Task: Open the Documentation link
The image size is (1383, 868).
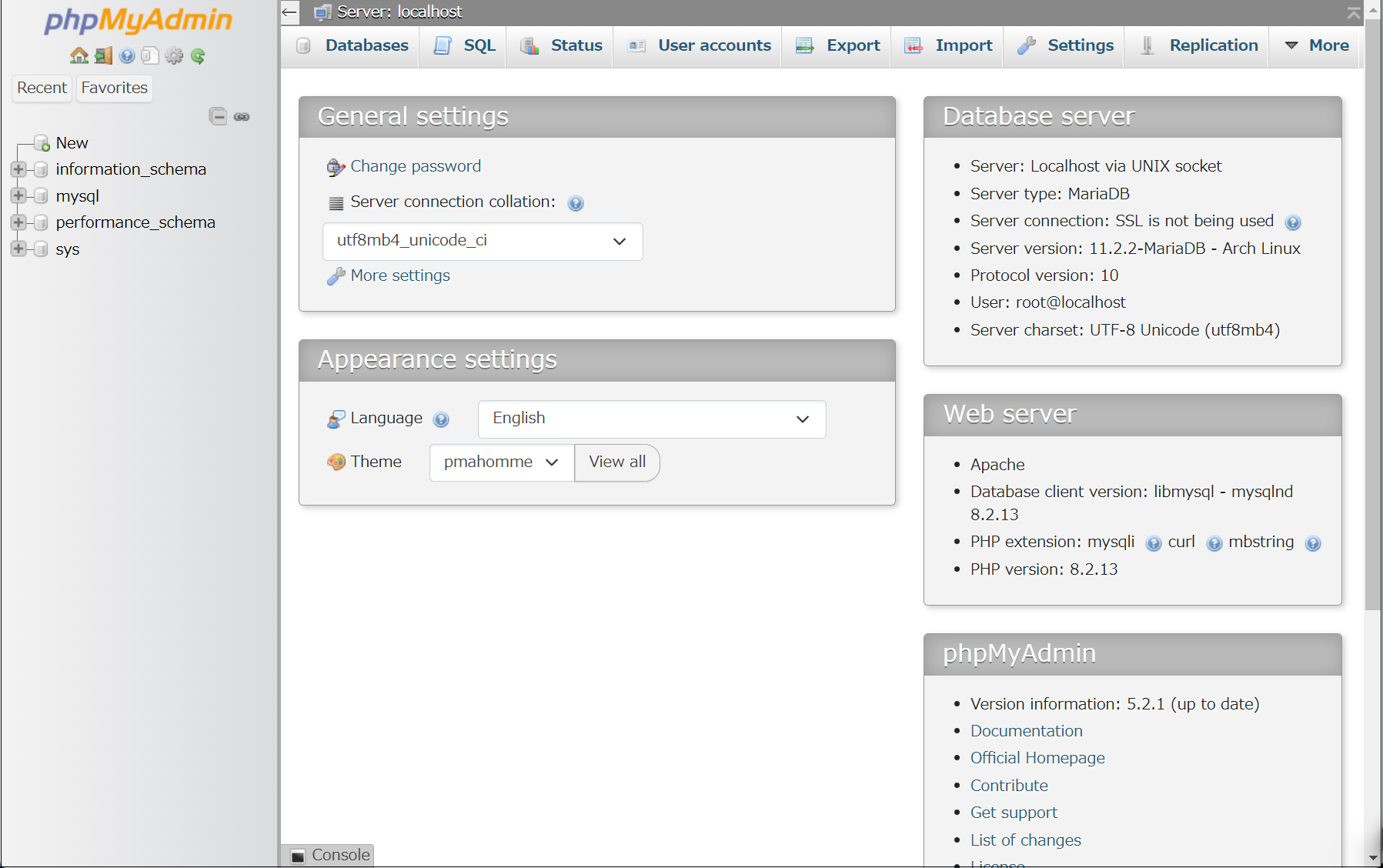Action: click(1026, 731)
